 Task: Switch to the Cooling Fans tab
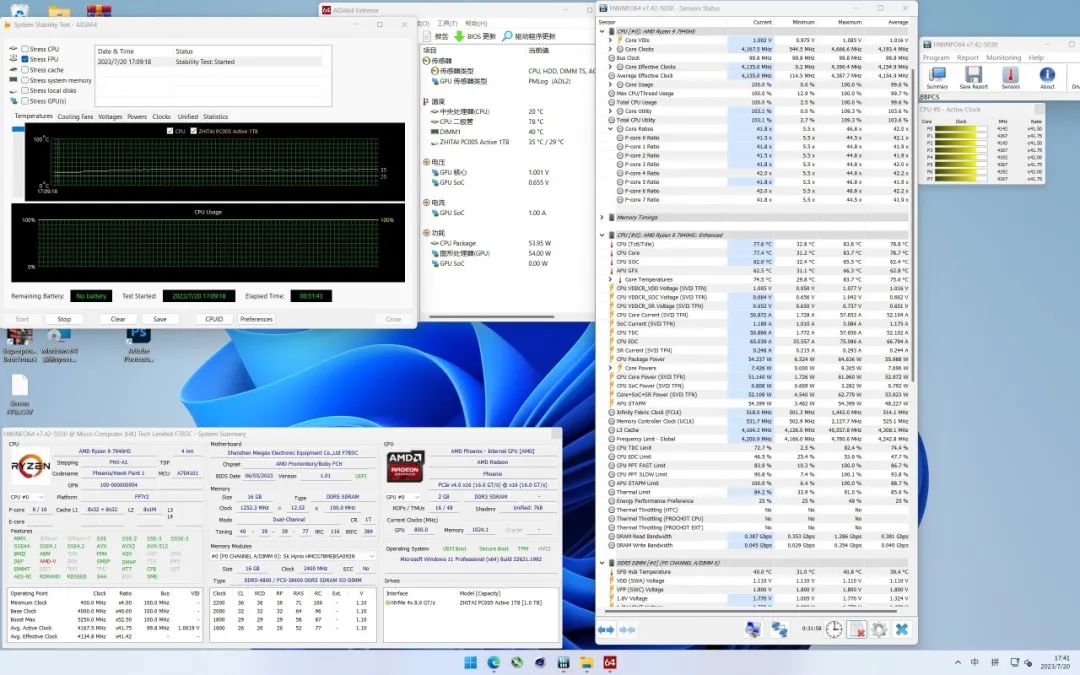pos(75,117)
